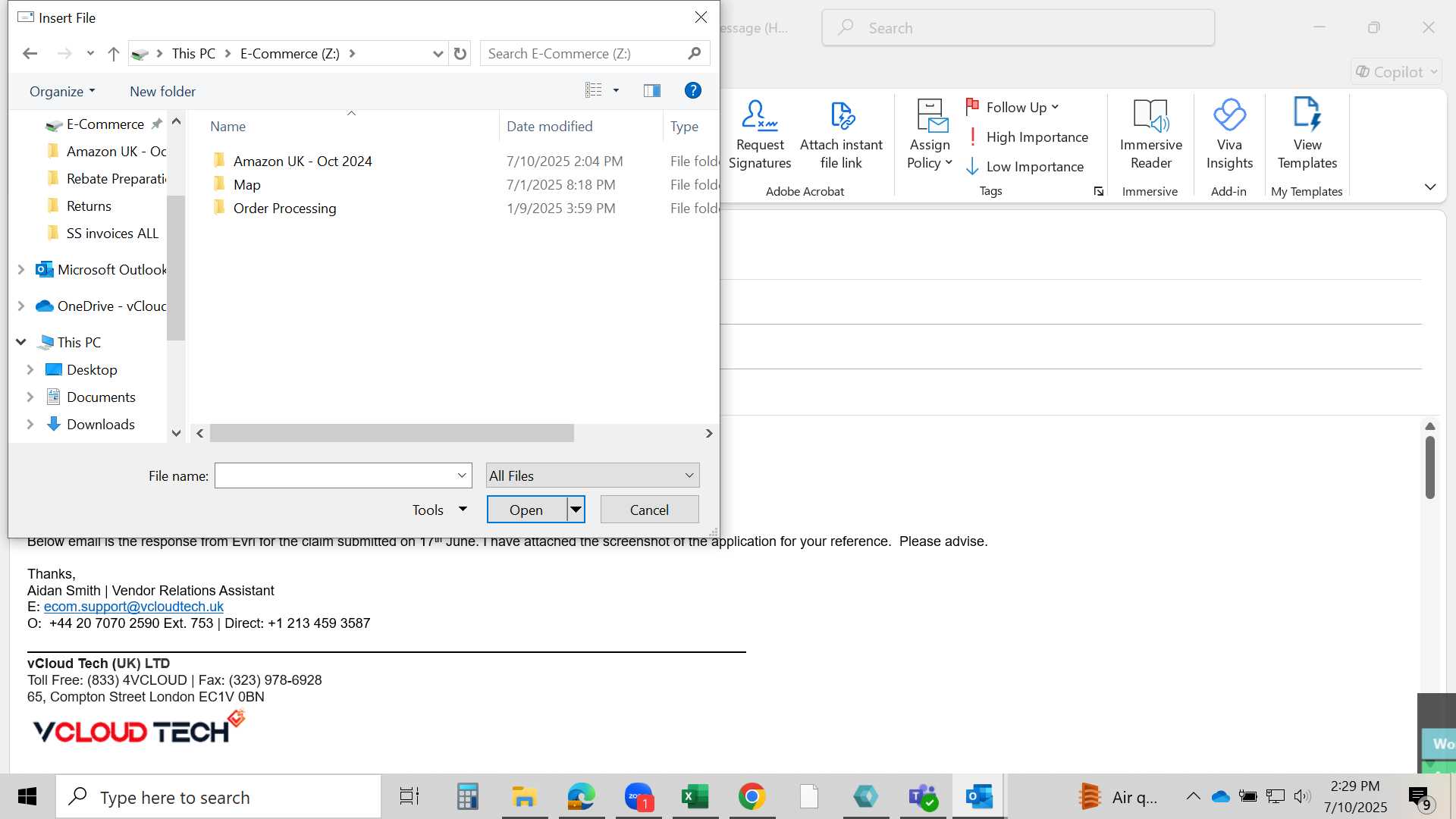1456x819 pixels.
Task: Open Assign Policy in Outlook ribbon
Action: pyautogui.click(x=930, y=135)
